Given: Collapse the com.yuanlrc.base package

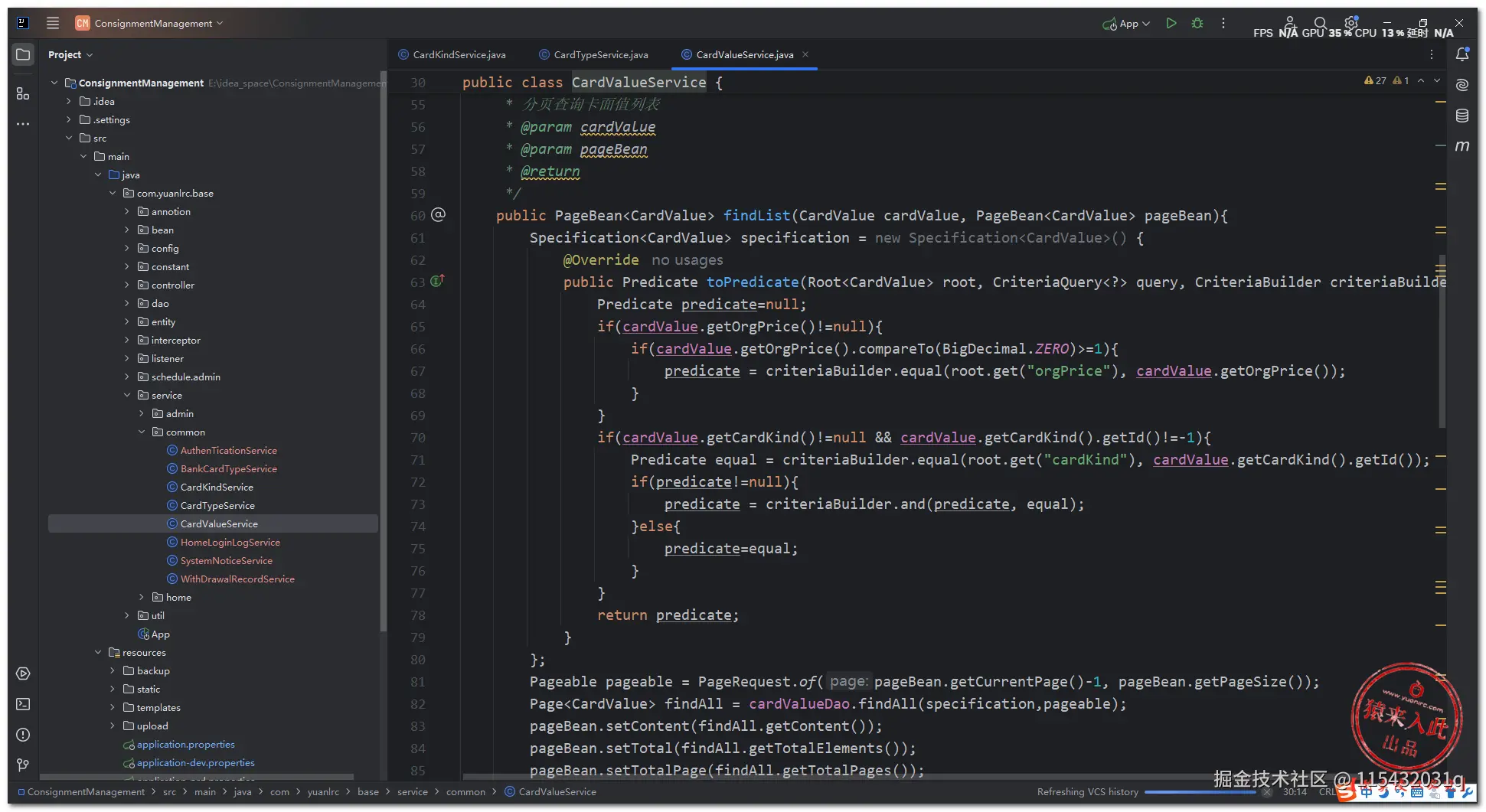Looking at the screenshot, I should (x=113, y=193).
